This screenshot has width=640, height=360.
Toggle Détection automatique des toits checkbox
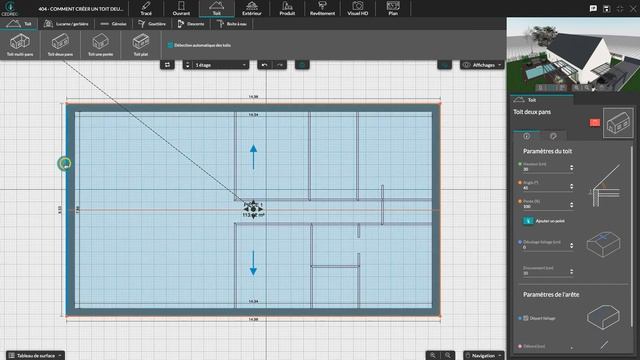point(170,45)
